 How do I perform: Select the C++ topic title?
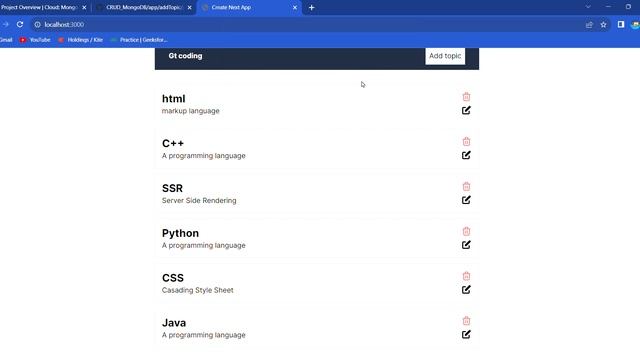(173, 144)
